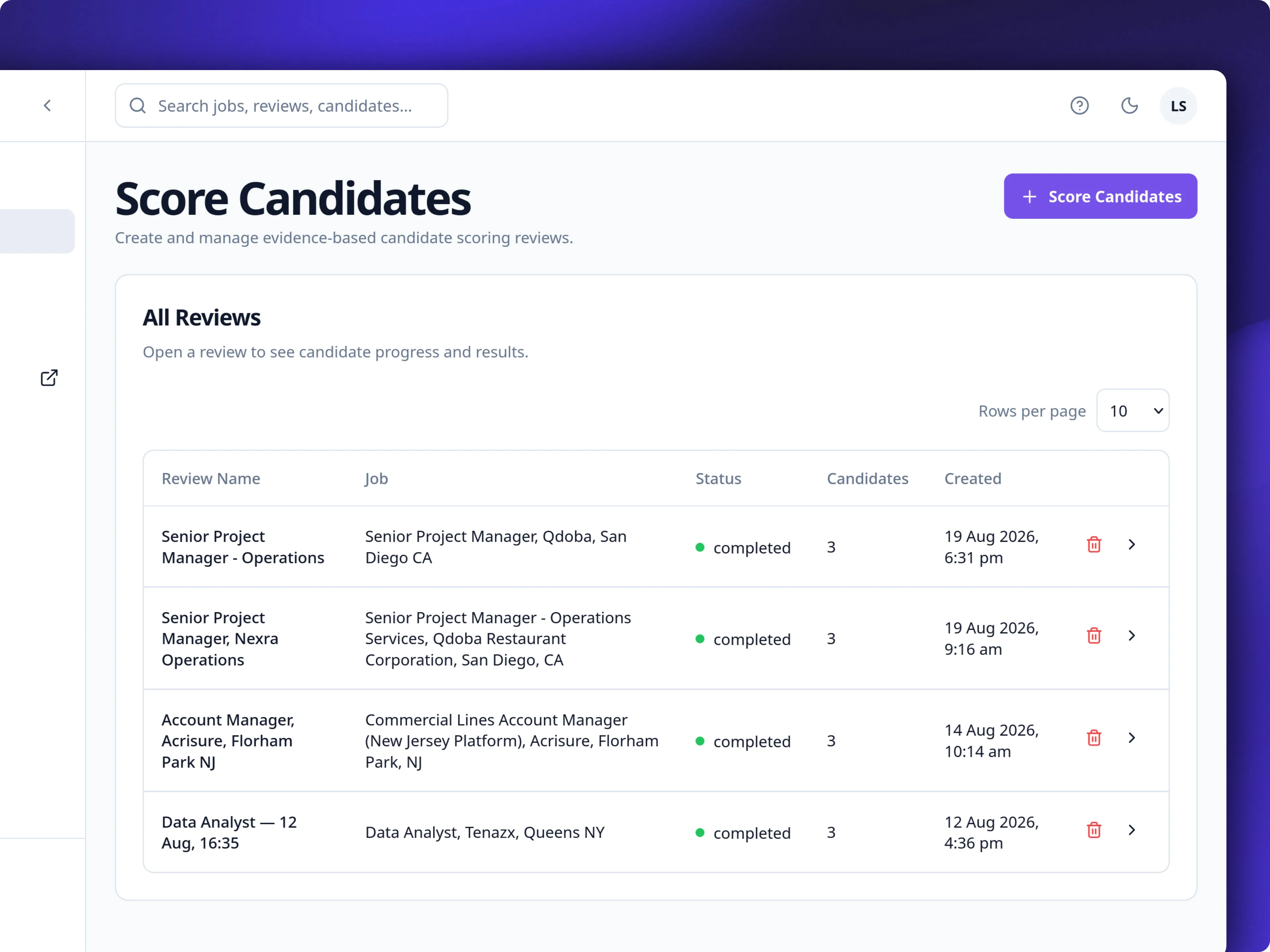This screenshot has height=952, width=1270.
Task: Click "14 Aug 2026, 10:14 am" created date
Action: (992, 741)
